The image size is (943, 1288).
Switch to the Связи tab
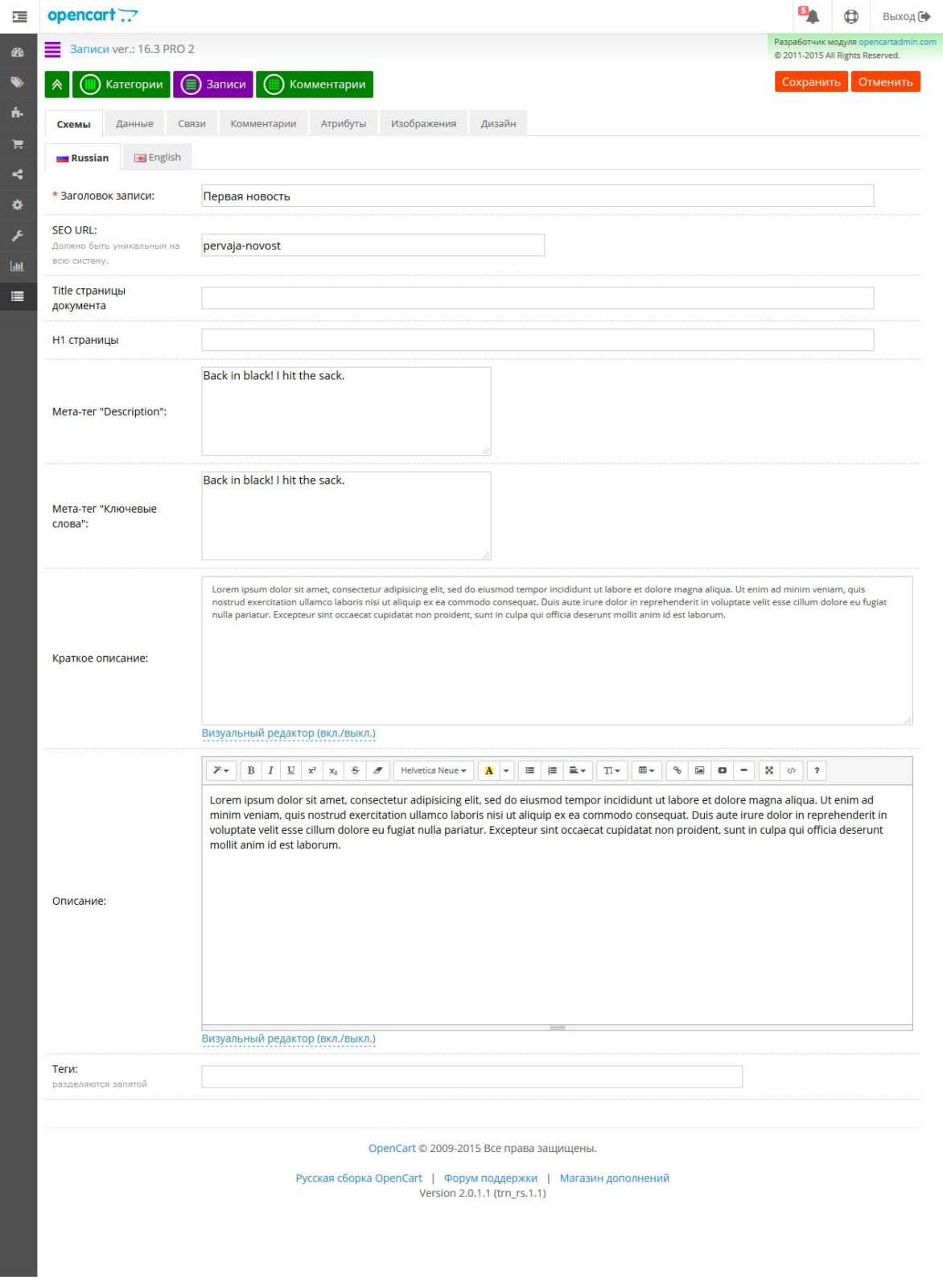(x=191, y=123)
